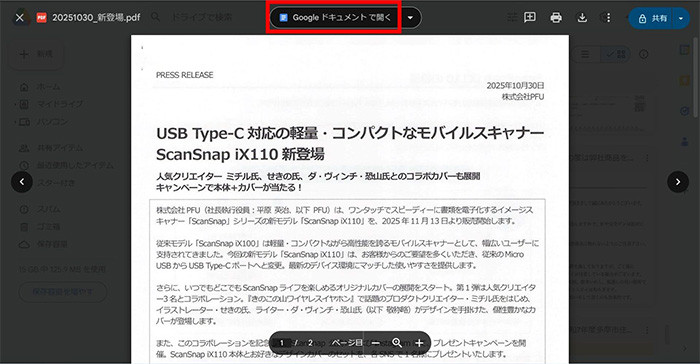
Task: Switch Drive to grid view toggle
Action: point(616,54)
